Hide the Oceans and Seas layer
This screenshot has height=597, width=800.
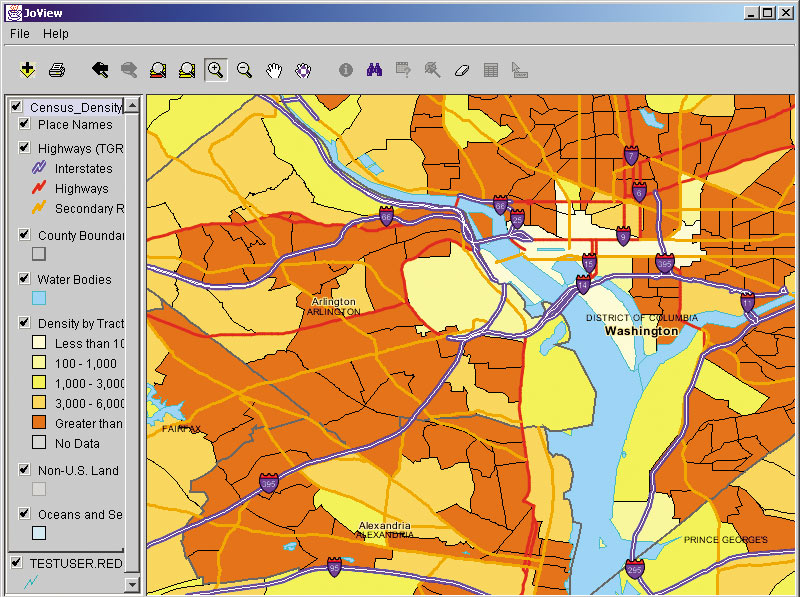25,514
